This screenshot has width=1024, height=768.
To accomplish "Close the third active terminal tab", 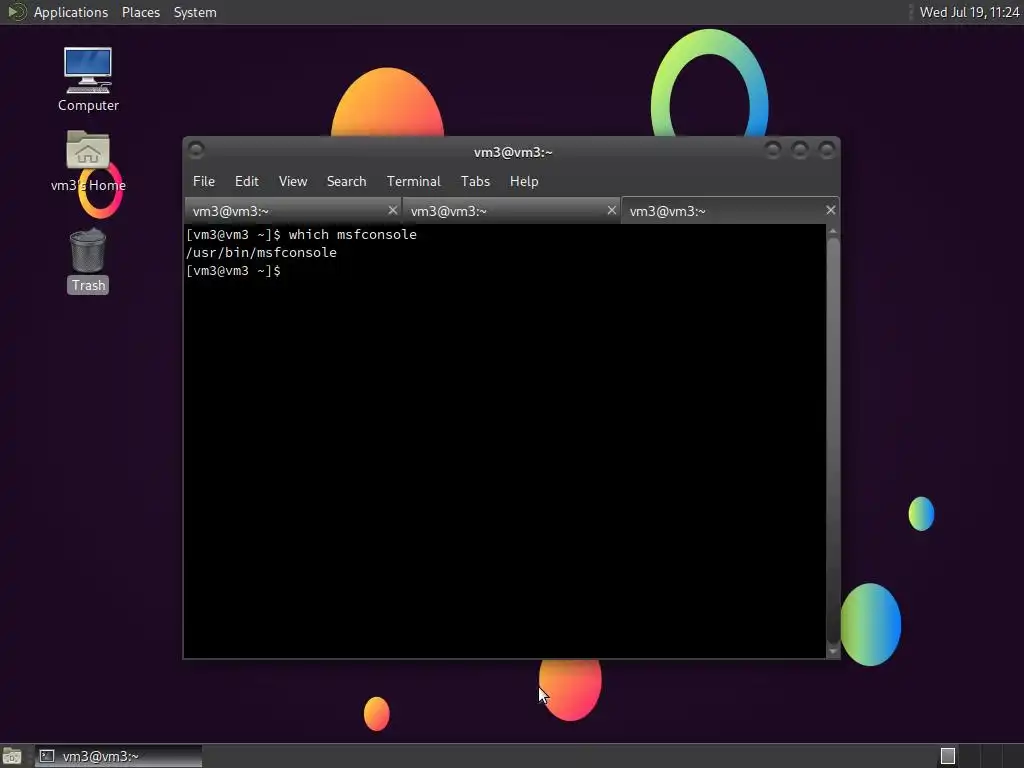I will pos(831,210).
